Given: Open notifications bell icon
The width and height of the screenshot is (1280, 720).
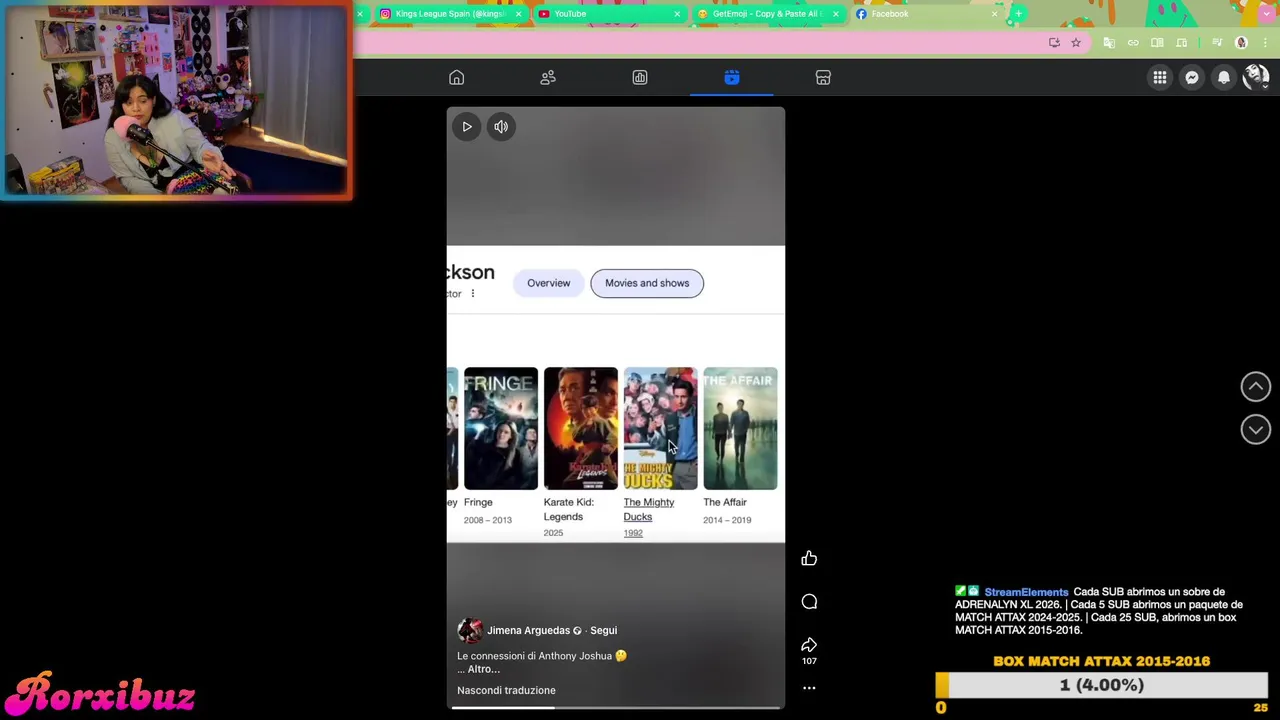Looking at the screenshot, I should coord(1224,78).
